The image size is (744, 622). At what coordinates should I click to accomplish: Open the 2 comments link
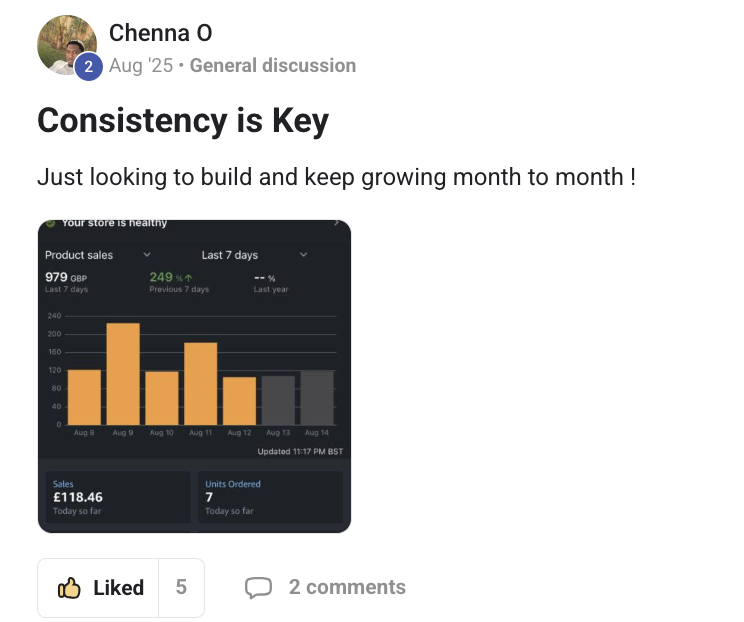[346, 588]
